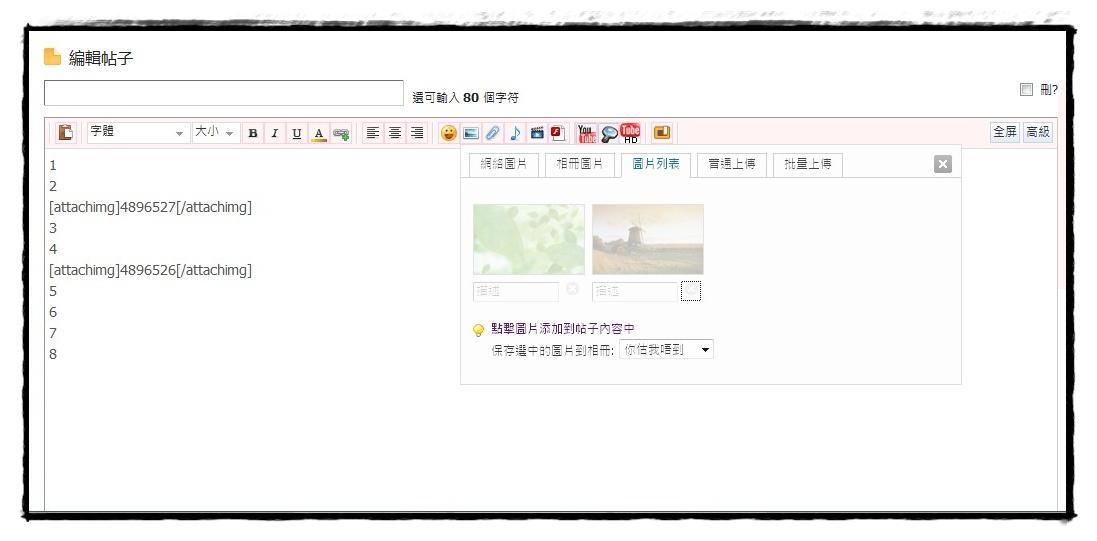Insert a link with the chain icon
Screen dimensions: 1097x541
click(x=342, y=133)
